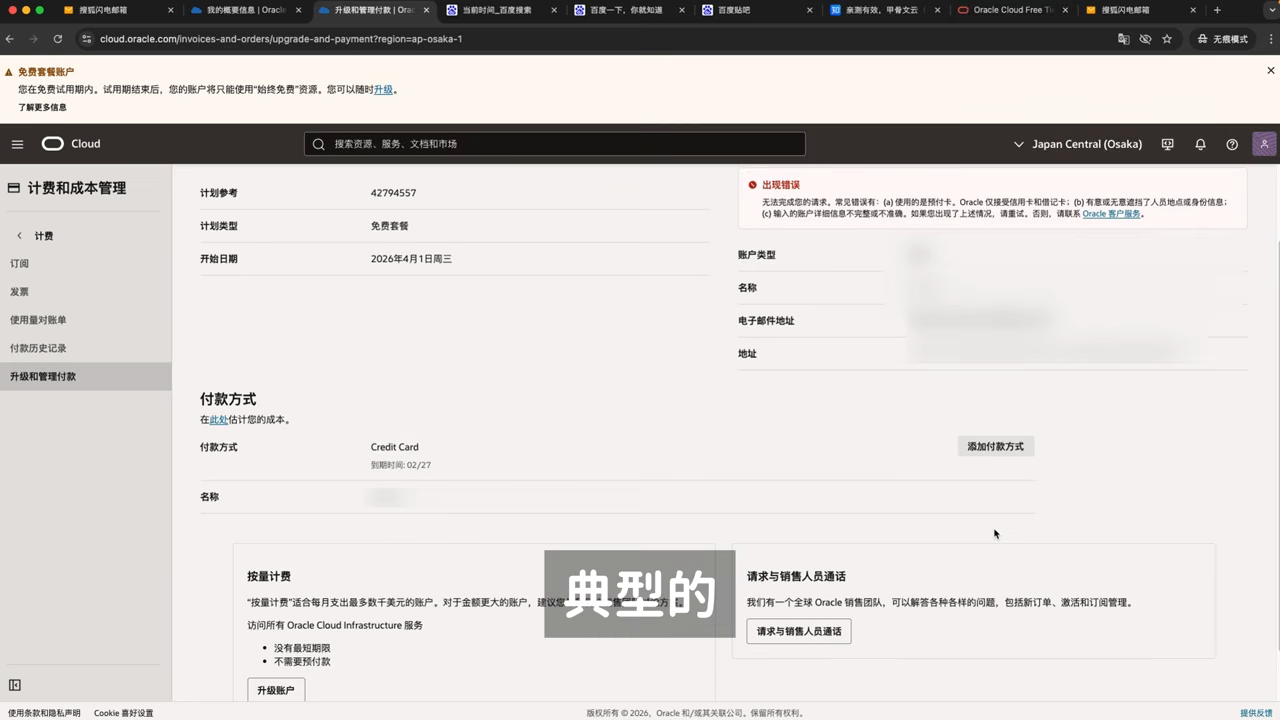Viewport: 1280px width, 720px height.
Task: Open a new browser tab with plus
Action: (x=1217, y=10)
